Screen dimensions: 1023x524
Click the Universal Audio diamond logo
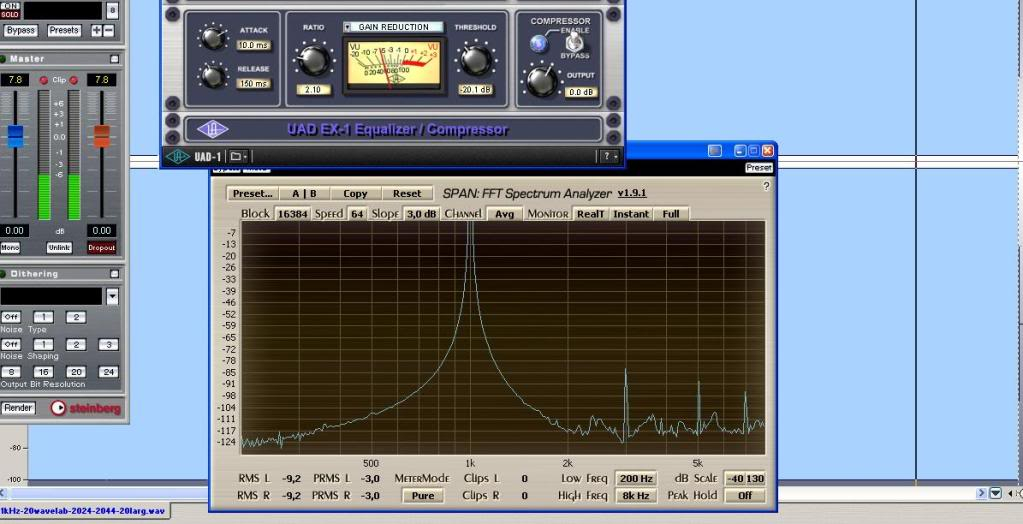pos(212,129)
